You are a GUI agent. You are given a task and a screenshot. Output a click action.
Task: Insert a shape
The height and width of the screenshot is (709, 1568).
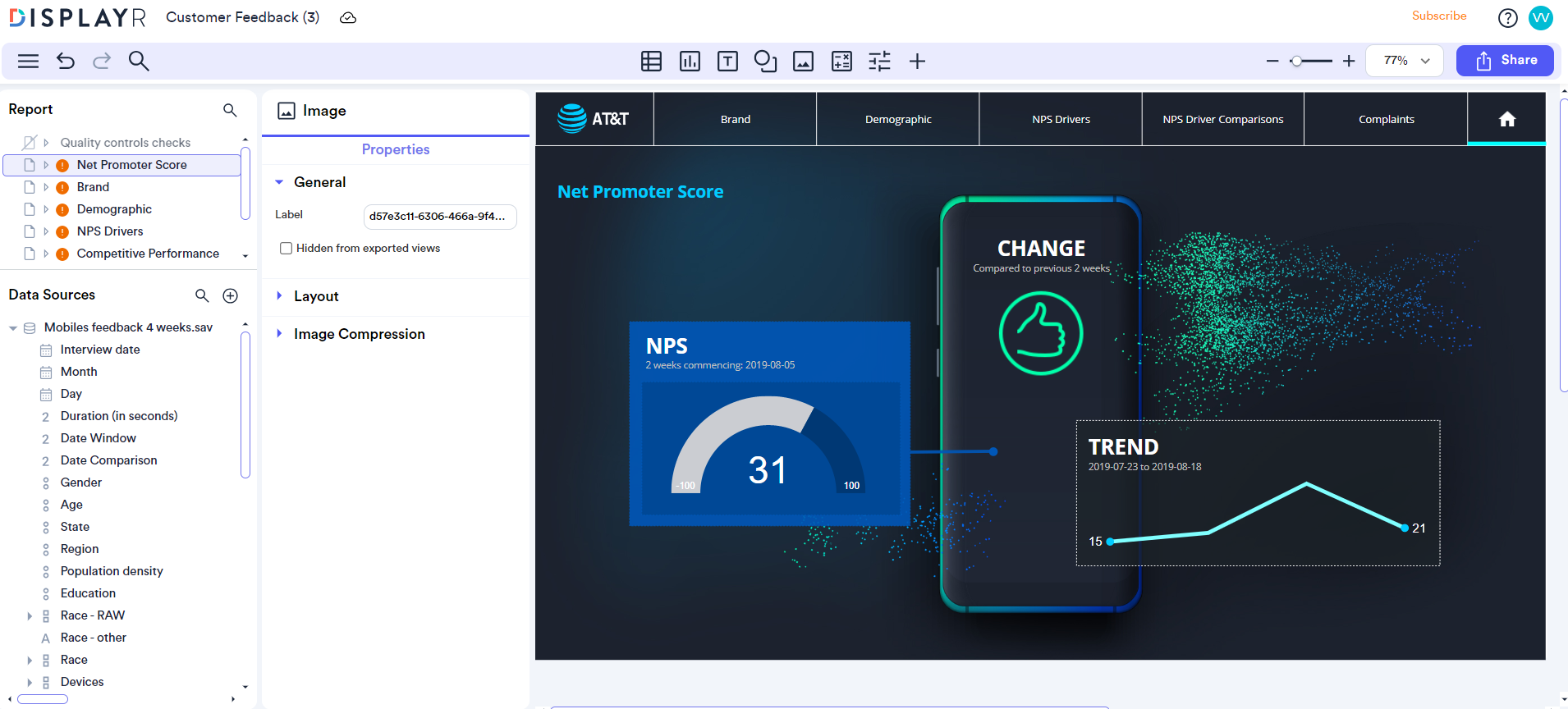tap(765, 61)
